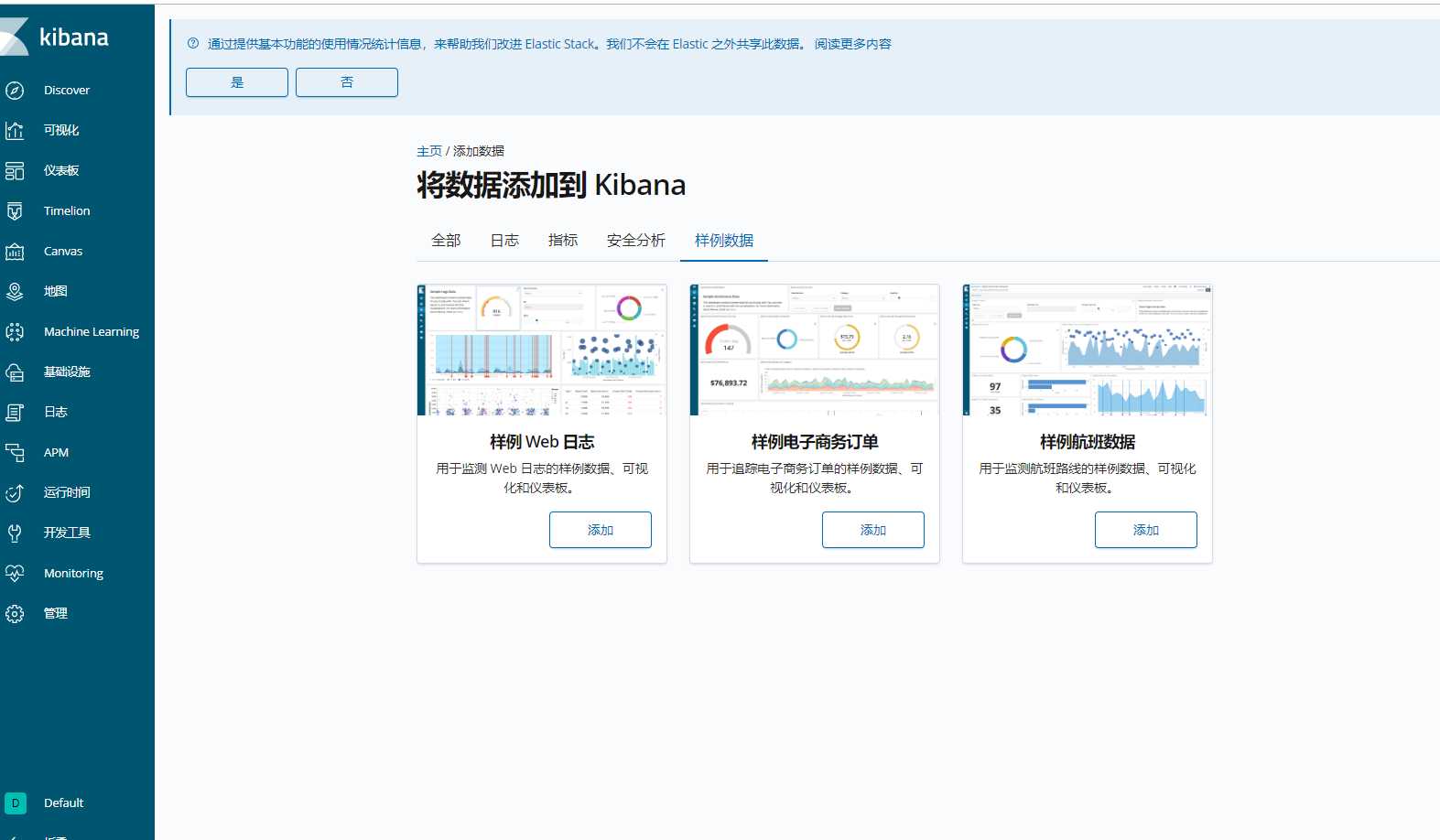The image size is (1440, 840).
Task: Click the 样例航班数据 preview thumbnail
Action: click(1088, 350)
